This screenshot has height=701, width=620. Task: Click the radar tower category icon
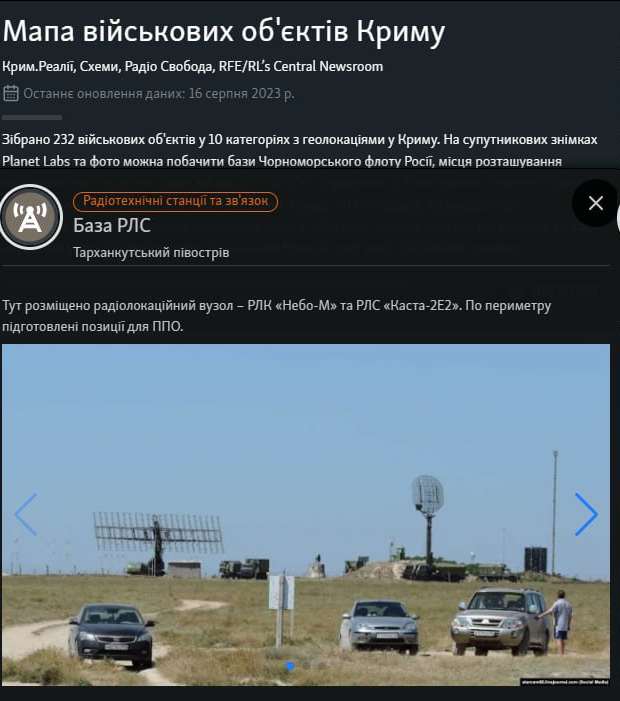(30, 217)
